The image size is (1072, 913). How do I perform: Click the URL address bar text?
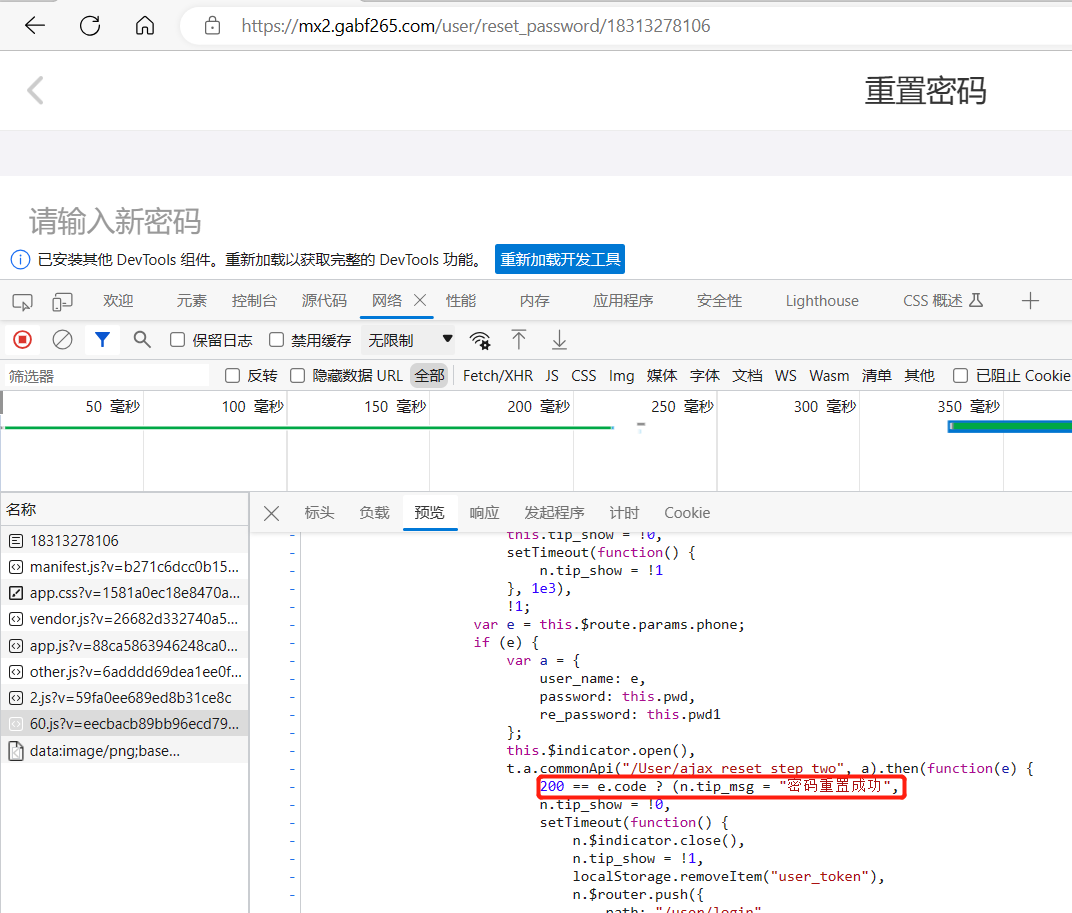tap(475, 26)
